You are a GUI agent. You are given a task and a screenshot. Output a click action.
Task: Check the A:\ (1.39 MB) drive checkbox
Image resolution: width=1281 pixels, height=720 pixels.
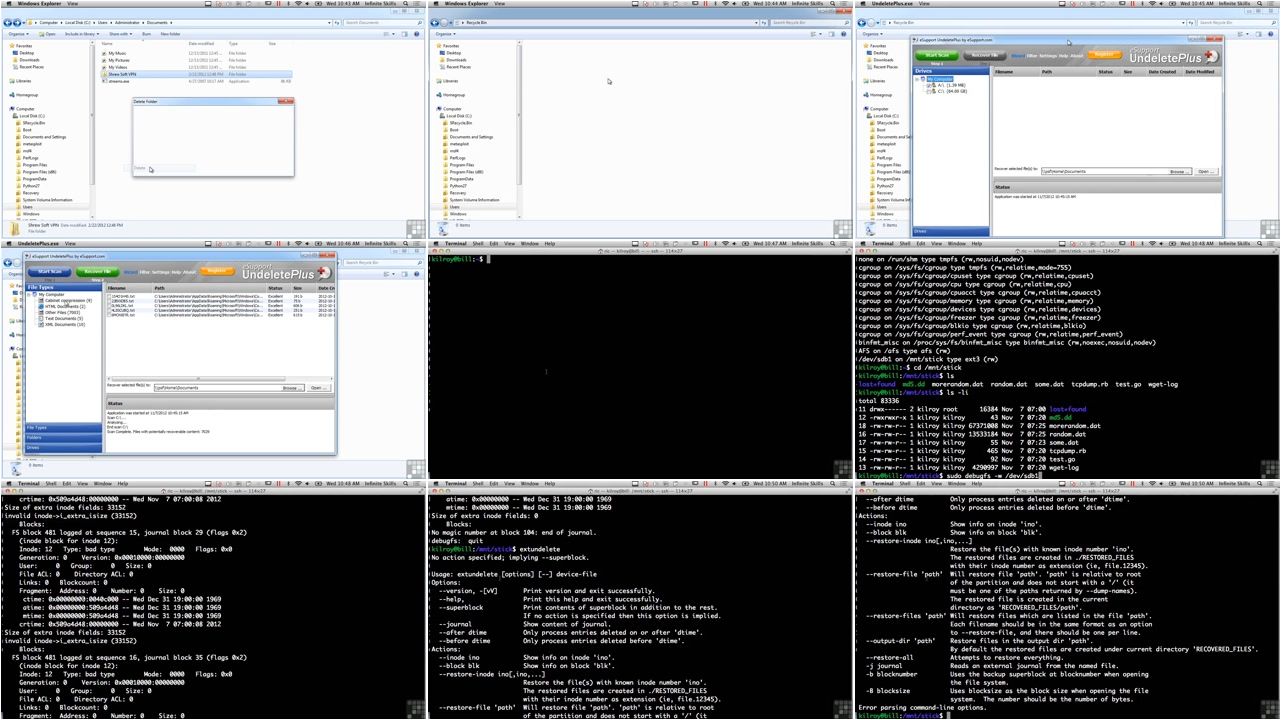coord(929,85)
